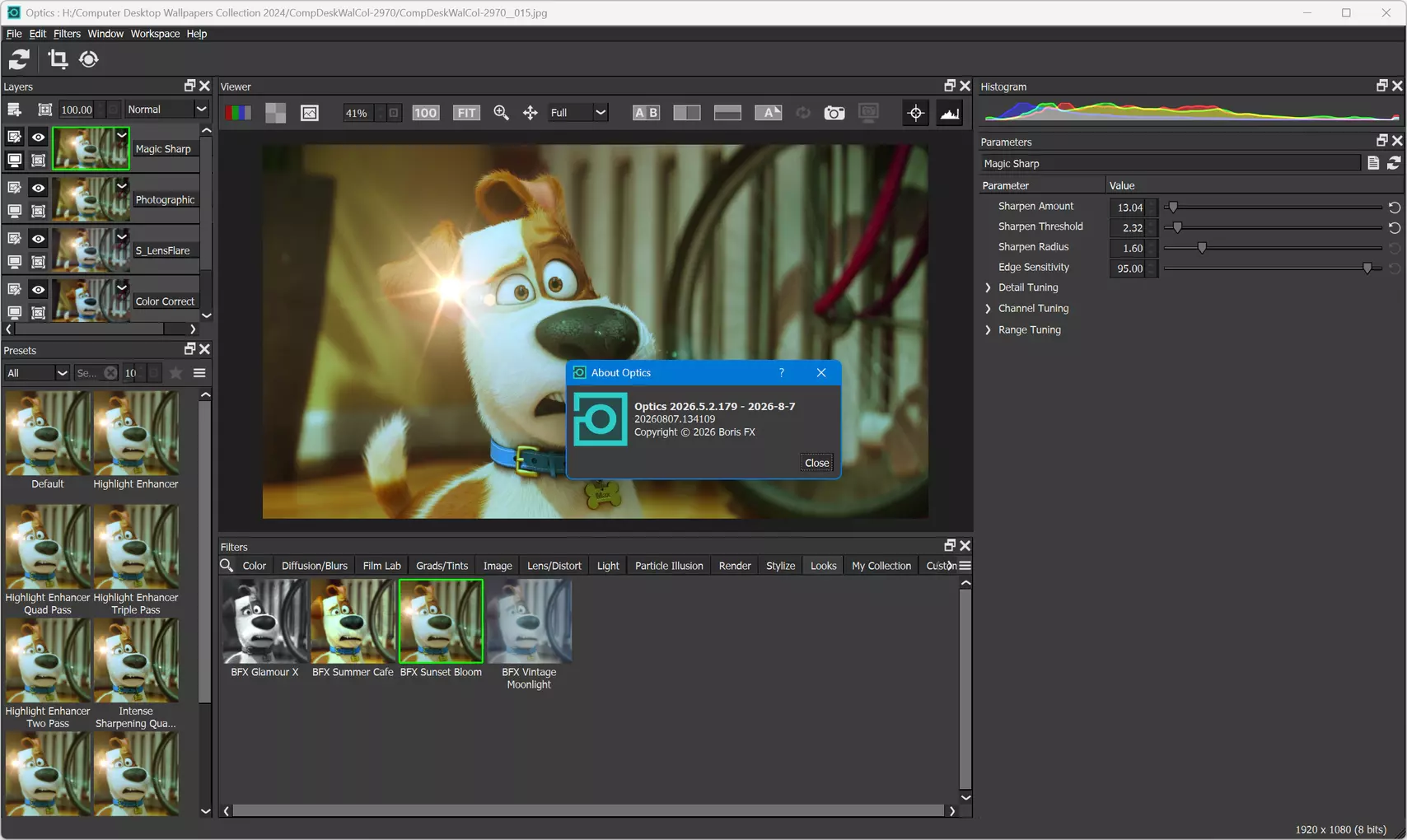The width and height of the screenshot is (1407, 840).
Task: Open the search icon in the Filters panel
Action: click(227, 566)
